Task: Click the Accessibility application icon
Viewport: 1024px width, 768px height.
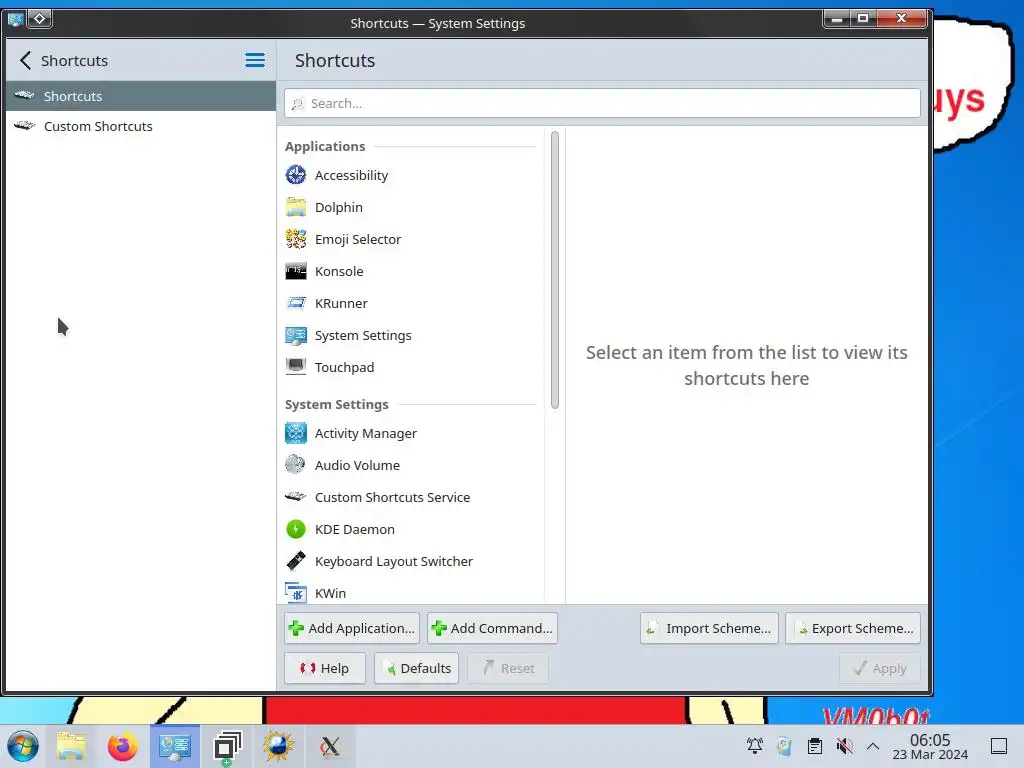Action: 296,175
